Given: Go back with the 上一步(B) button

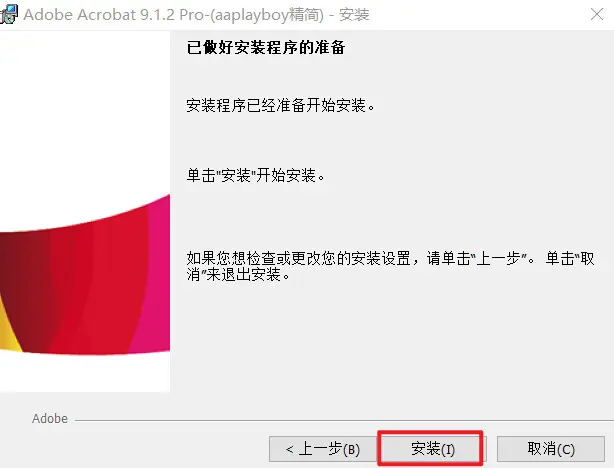Looking at the screenshot, I should [323, 449].
